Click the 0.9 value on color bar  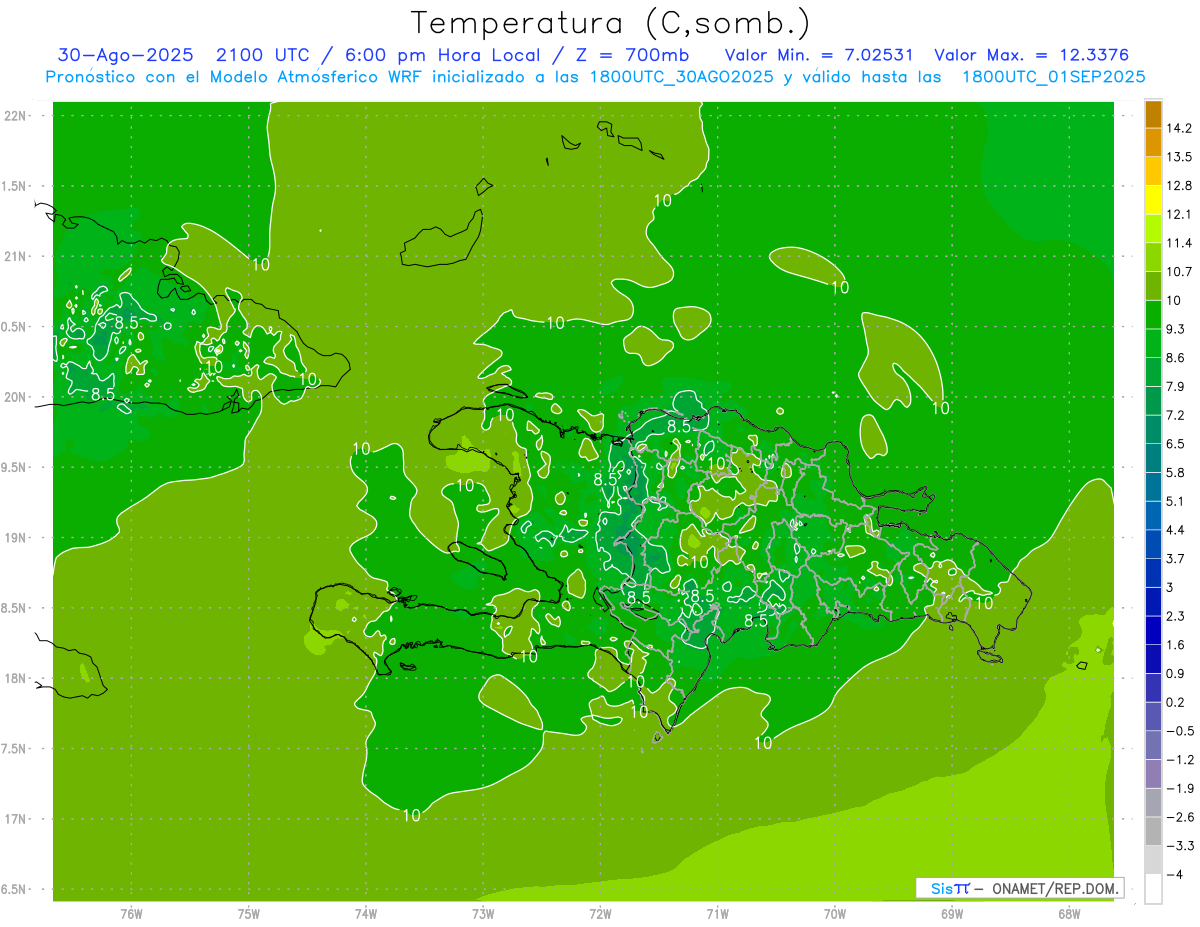point(1176,673)
